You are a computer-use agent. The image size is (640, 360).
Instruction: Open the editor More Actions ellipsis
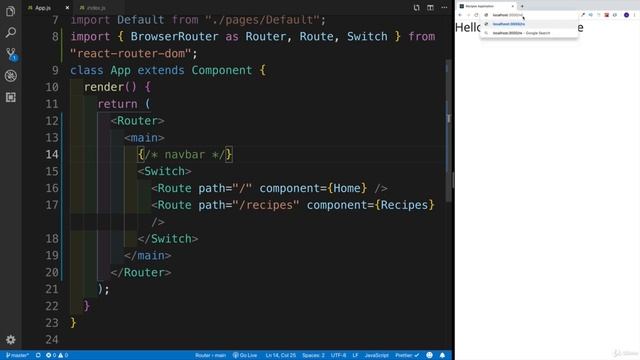coord(444,7)
